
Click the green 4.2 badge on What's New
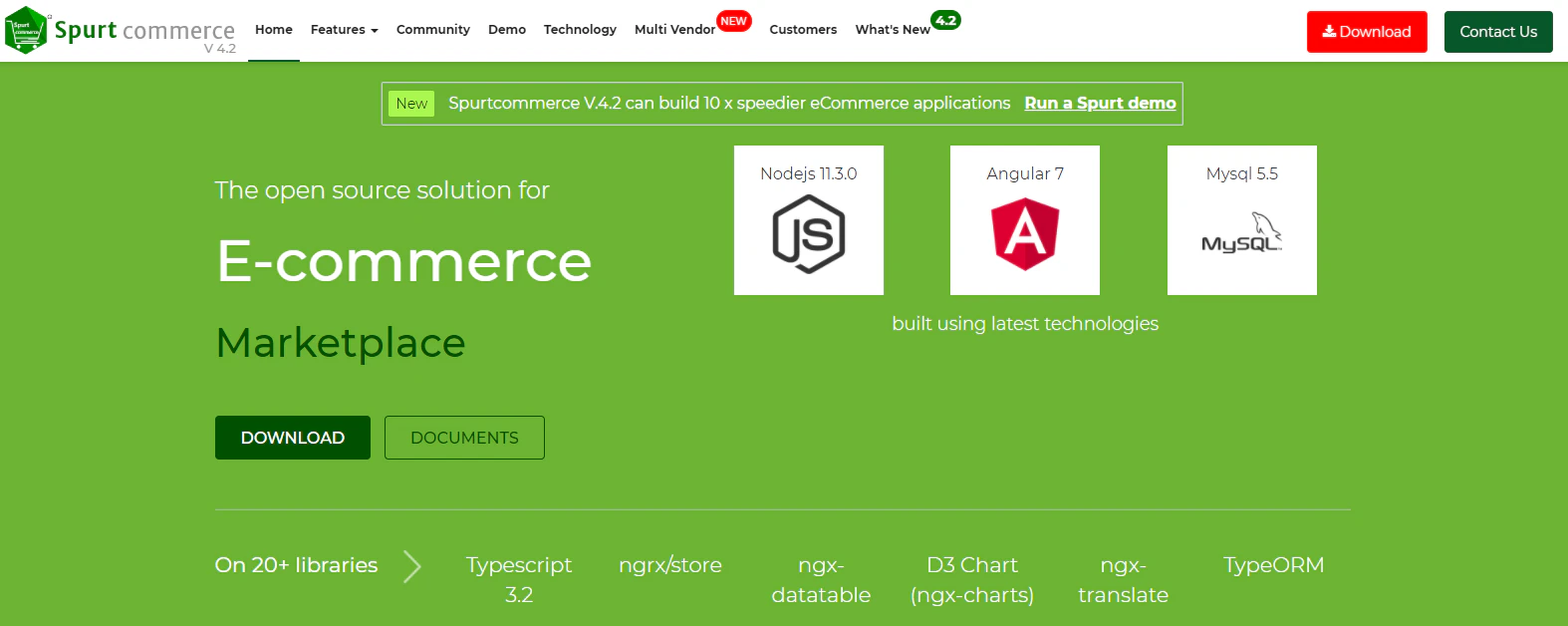click(945, 20)
